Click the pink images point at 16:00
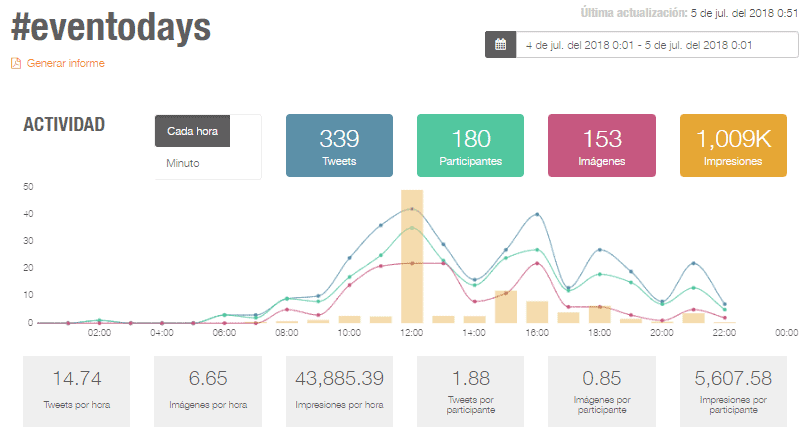The width and height of the screenshot is (812, 435). pyautogui.click(x=537, y=263)
